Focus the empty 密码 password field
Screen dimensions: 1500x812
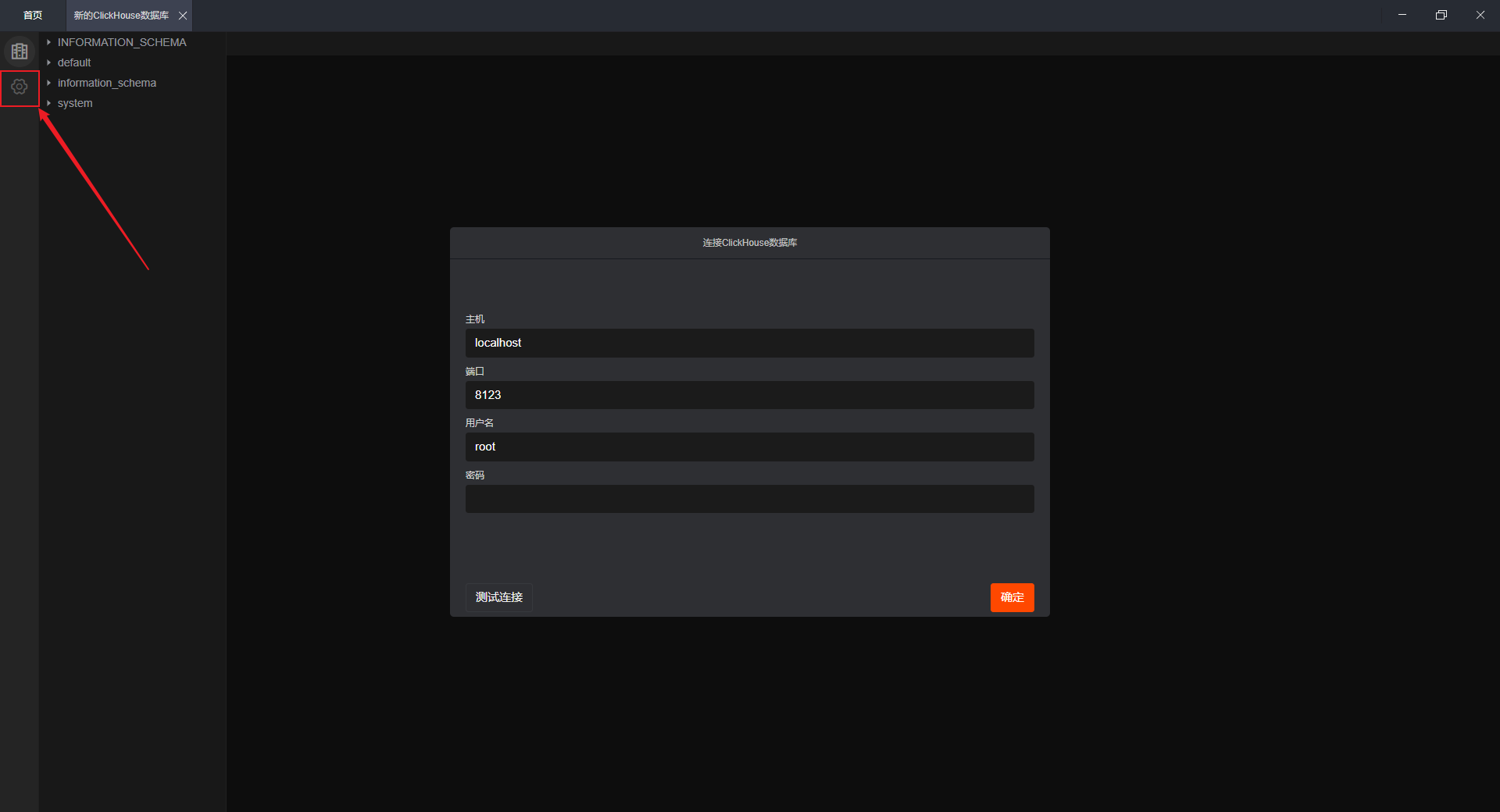coord(750,499)
